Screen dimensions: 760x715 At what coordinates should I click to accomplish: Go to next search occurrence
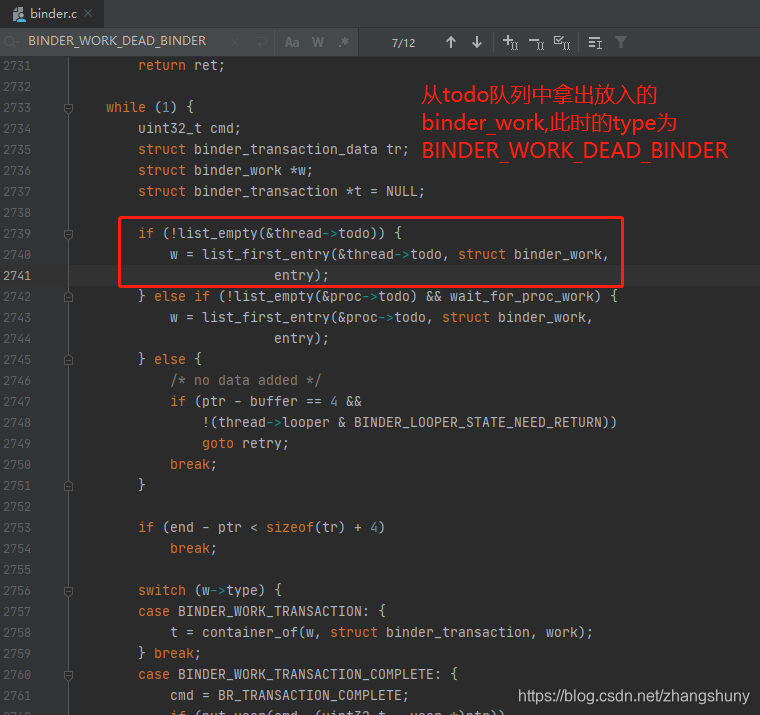click(x=477, y=43)
